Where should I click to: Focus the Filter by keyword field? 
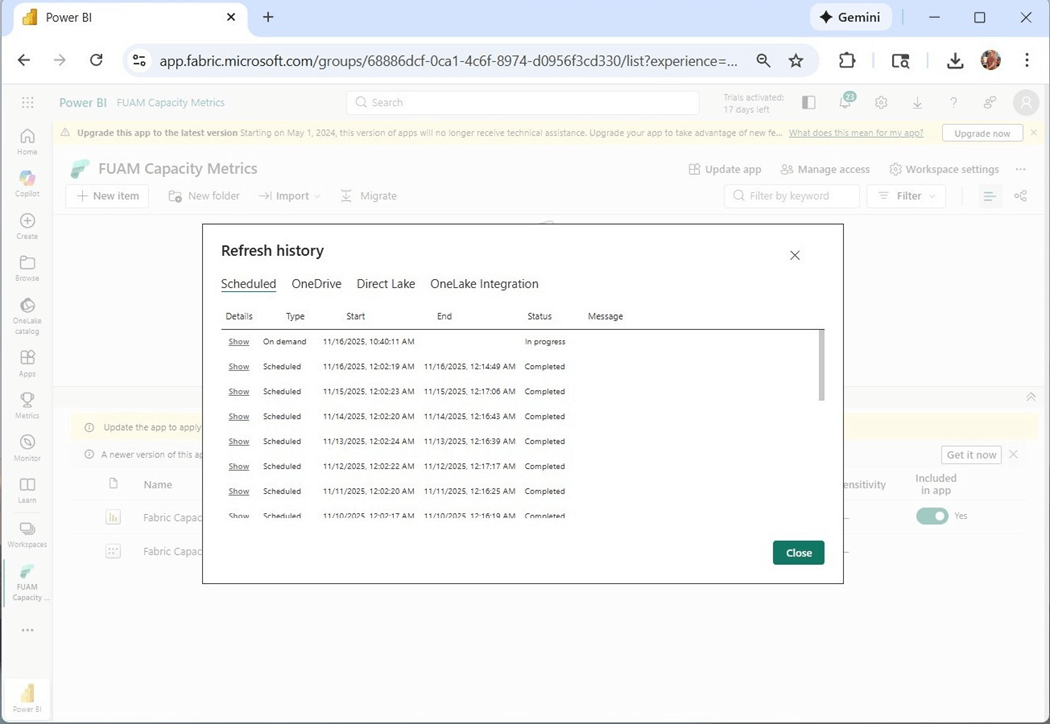pyautogui.click(x=792, y=196)
